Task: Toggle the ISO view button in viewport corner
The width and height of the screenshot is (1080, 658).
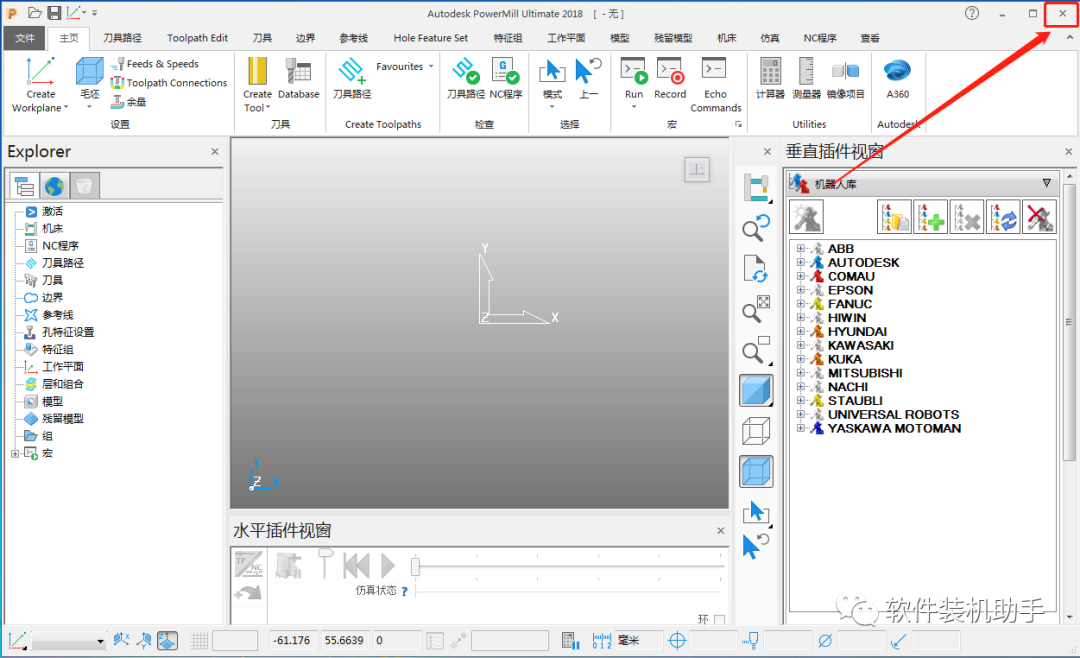Action: pos(697,169)
